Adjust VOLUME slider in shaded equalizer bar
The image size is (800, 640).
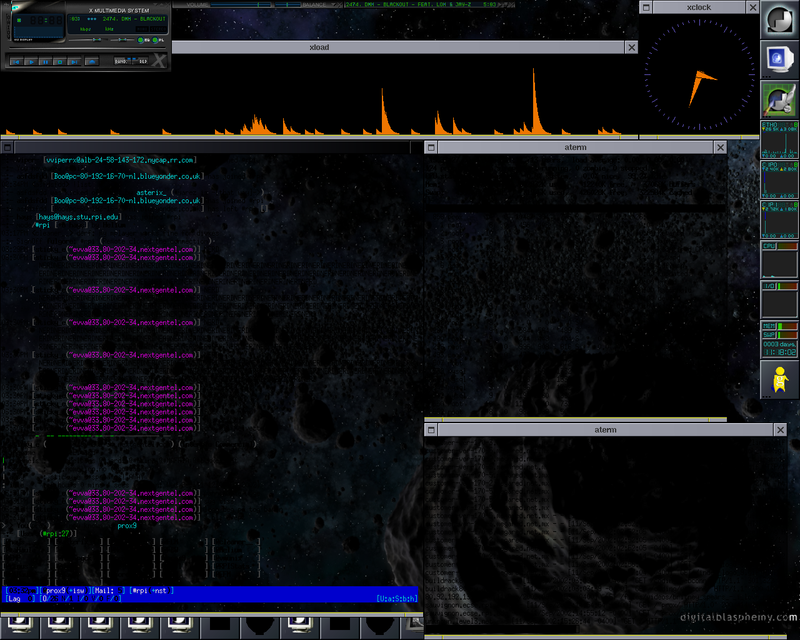pos(240,5)
